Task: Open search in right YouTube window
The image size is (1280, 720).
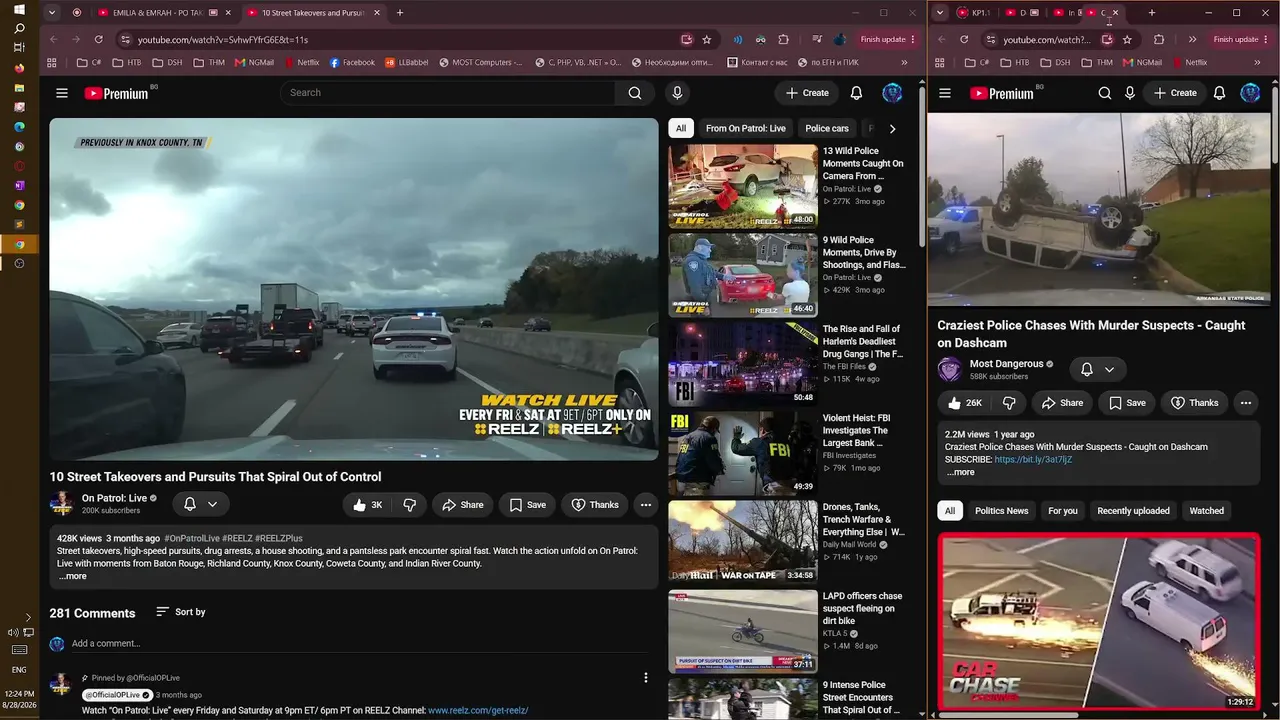Action: pyautogui.click(x=1105, y=93)
